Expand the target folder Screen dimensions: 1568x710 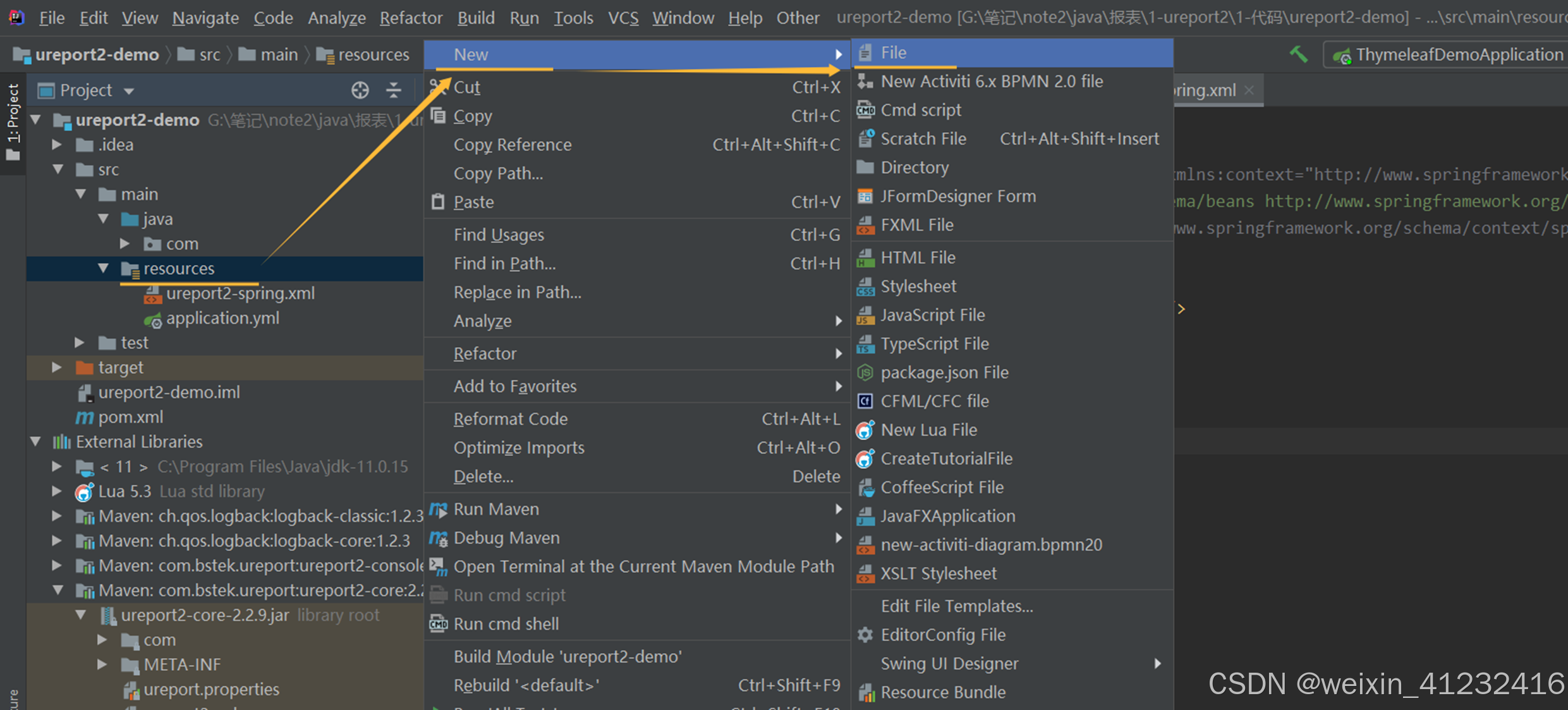click(x=57, y=367)
